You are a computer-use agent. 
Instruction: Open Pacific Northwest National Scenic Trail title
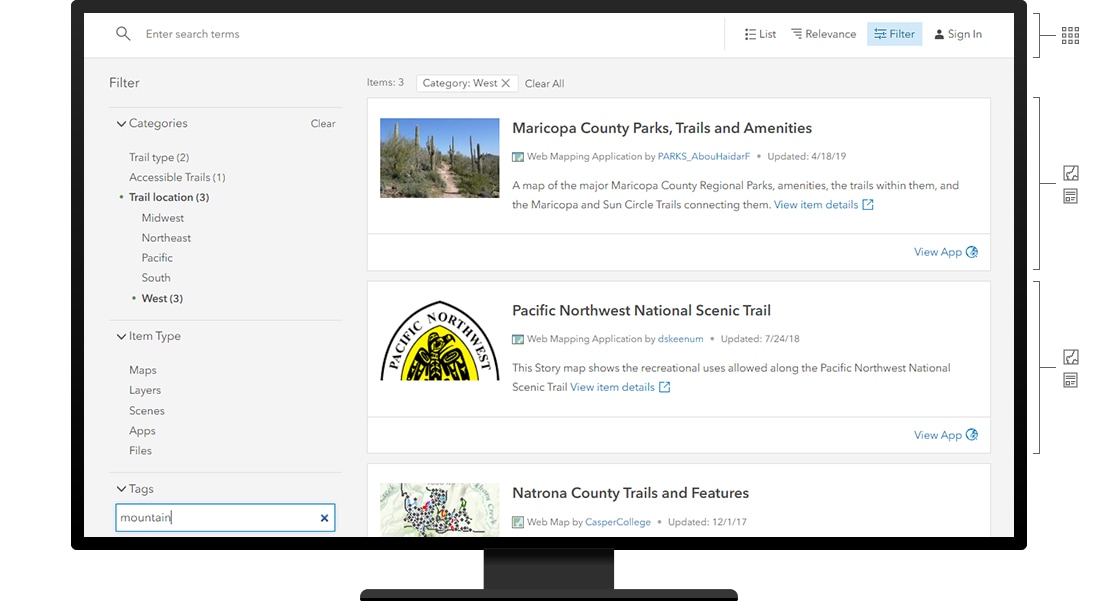tap(641, 311)
